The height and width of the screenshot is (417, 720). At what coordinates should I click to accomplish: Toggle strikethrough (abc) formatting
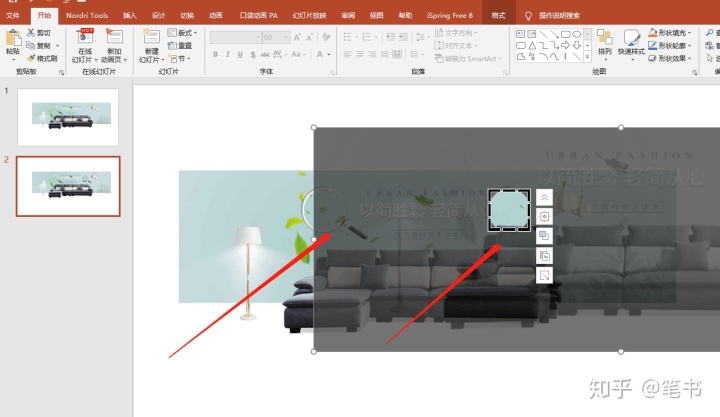pos(265,54)
